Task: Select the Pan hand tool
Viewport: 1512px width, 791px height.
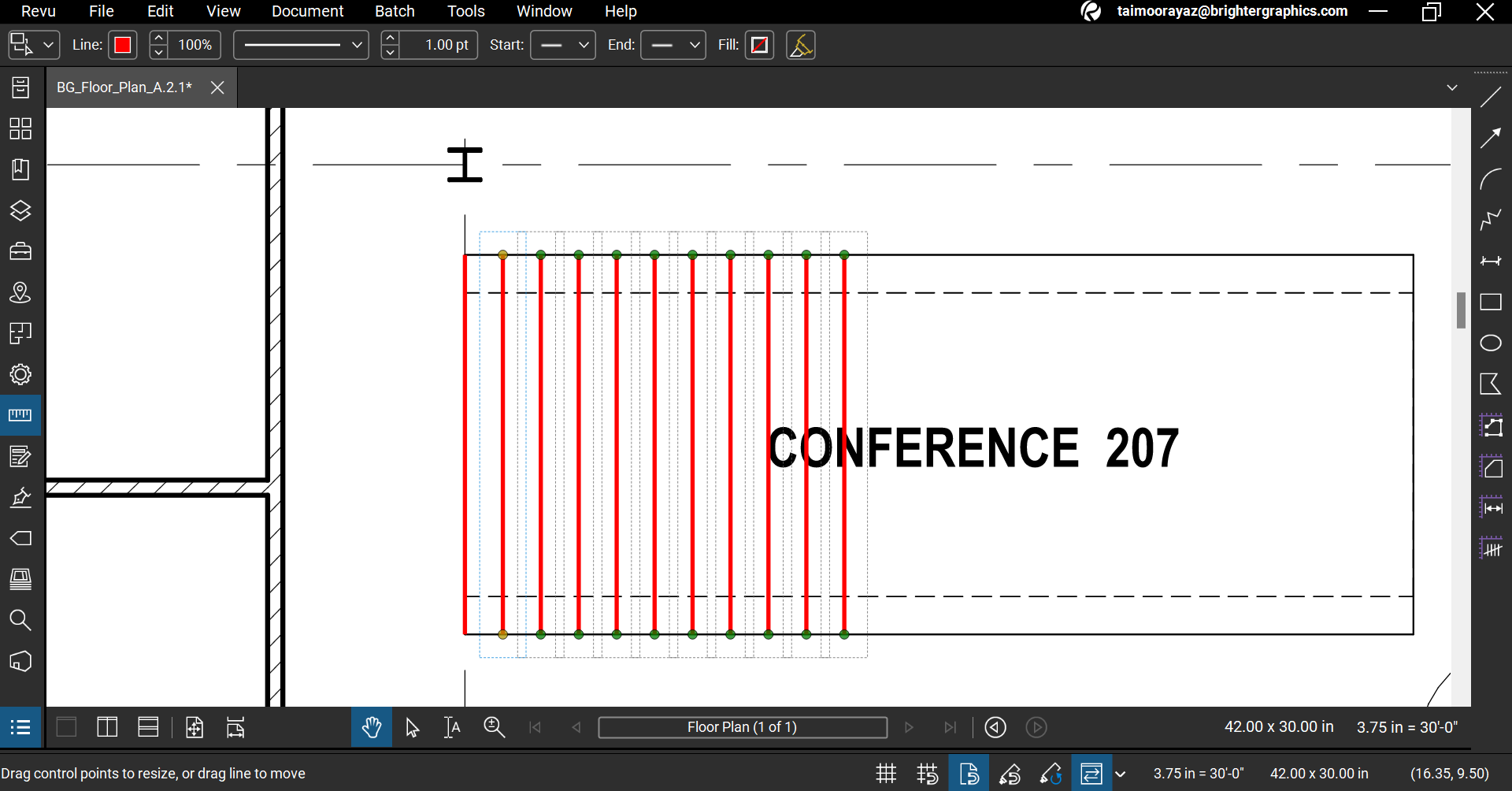Action: click(x=372, y=727)
